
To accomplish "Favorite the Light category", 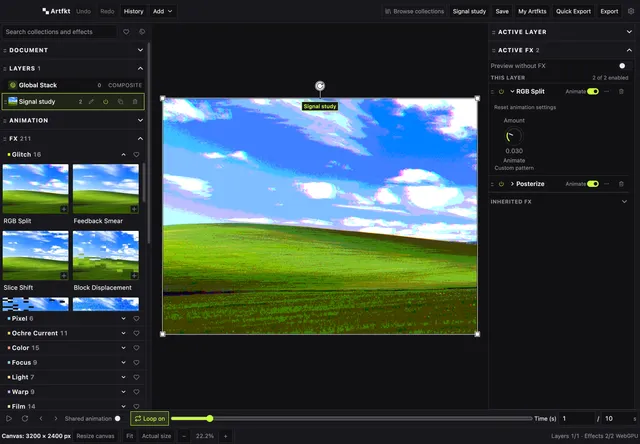I will (136, 377).
